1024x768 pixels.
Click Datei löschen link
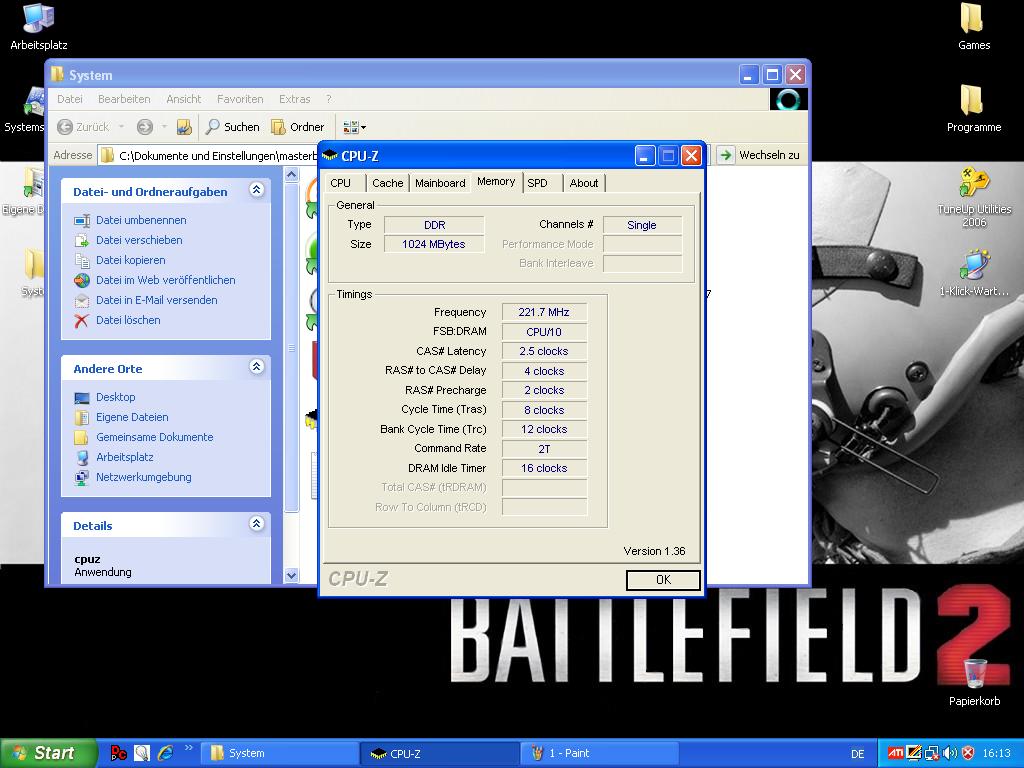tap(128, 320)
